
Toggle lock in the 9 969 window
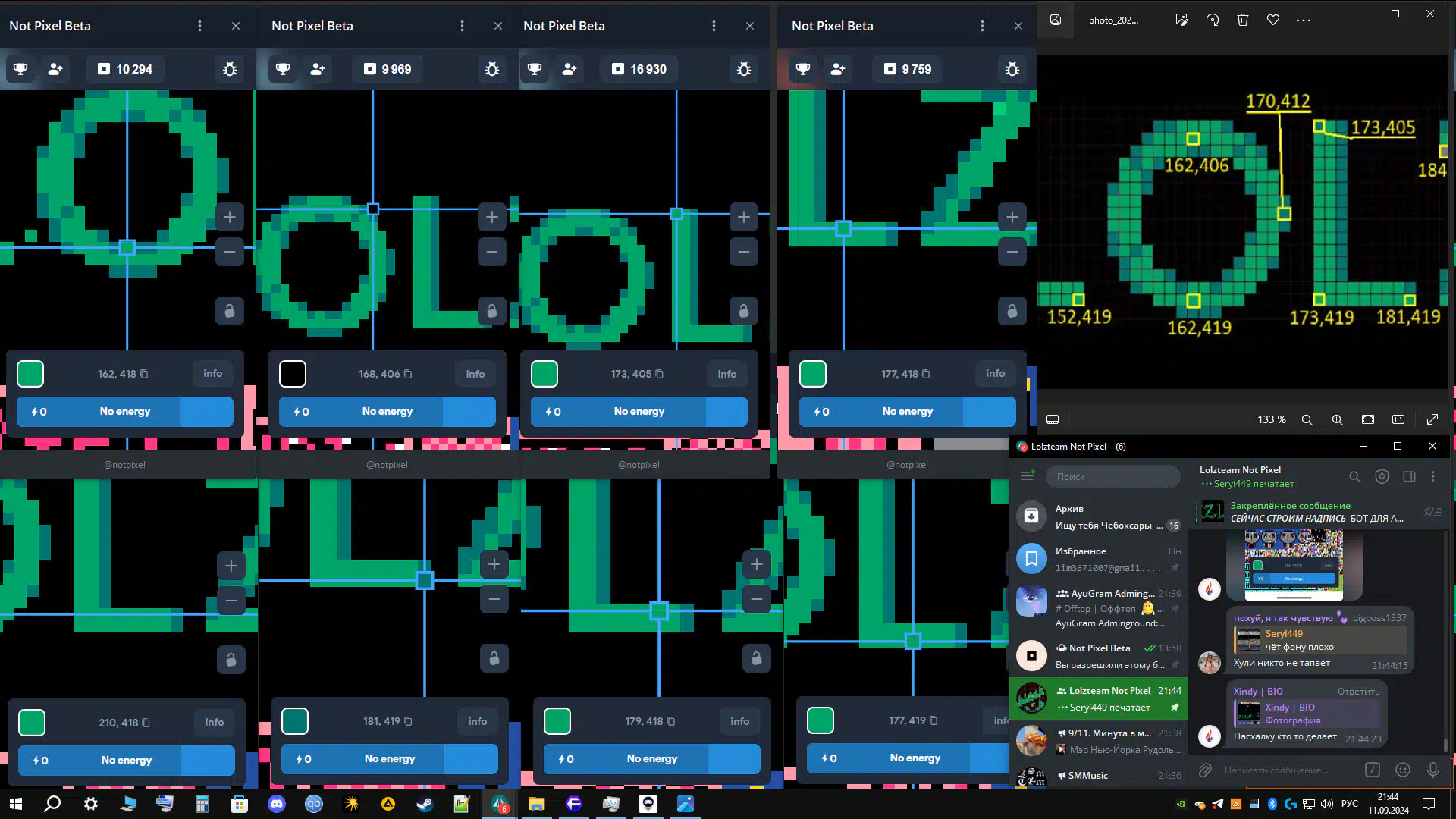[x=492, y=311]
